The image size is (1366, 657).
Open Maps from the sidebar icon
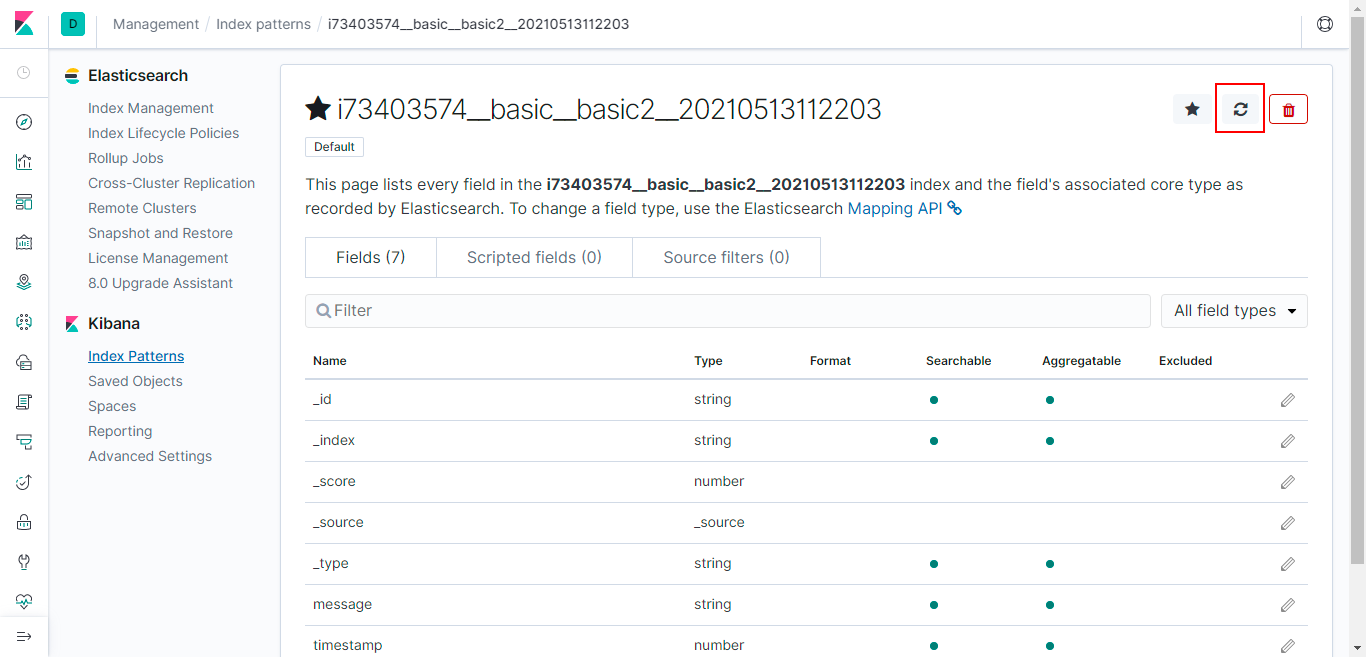tap(24, 282)
